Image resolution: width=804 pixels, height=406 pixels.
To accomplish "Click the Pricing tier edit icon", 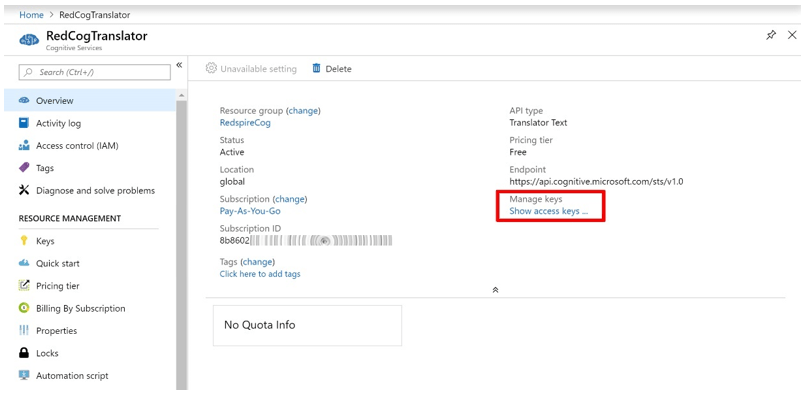I will (24, 286).
